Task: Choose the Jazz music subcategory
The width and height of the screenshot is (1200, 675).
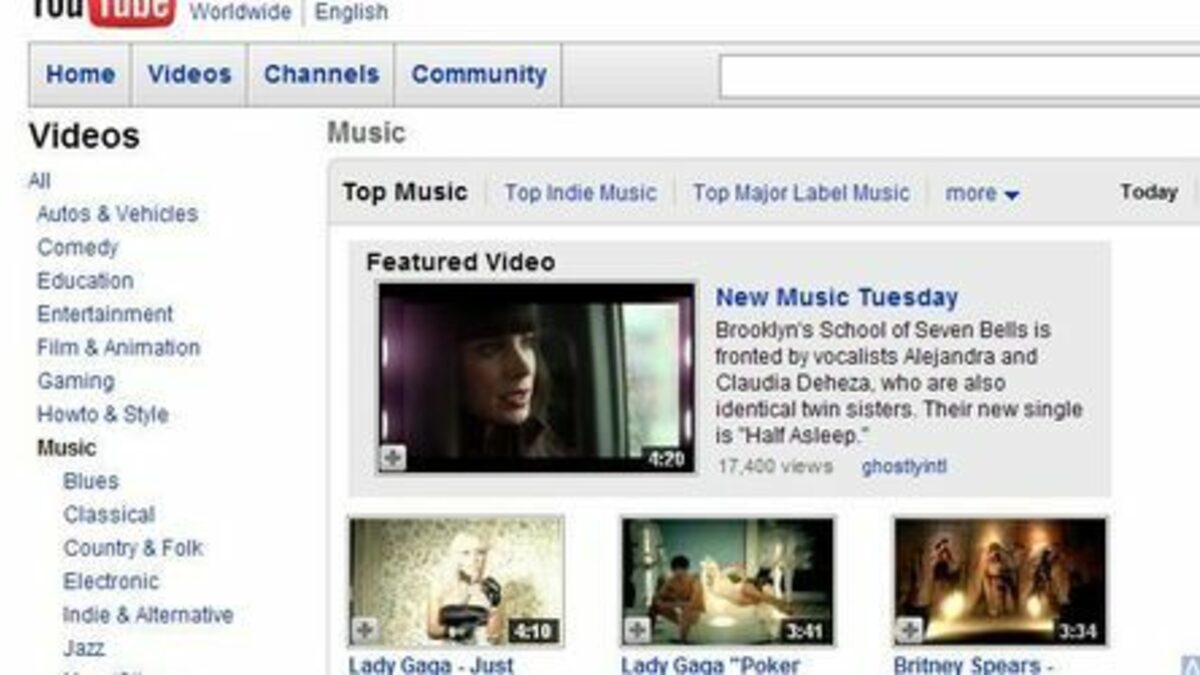Action: tap(84, 648)
